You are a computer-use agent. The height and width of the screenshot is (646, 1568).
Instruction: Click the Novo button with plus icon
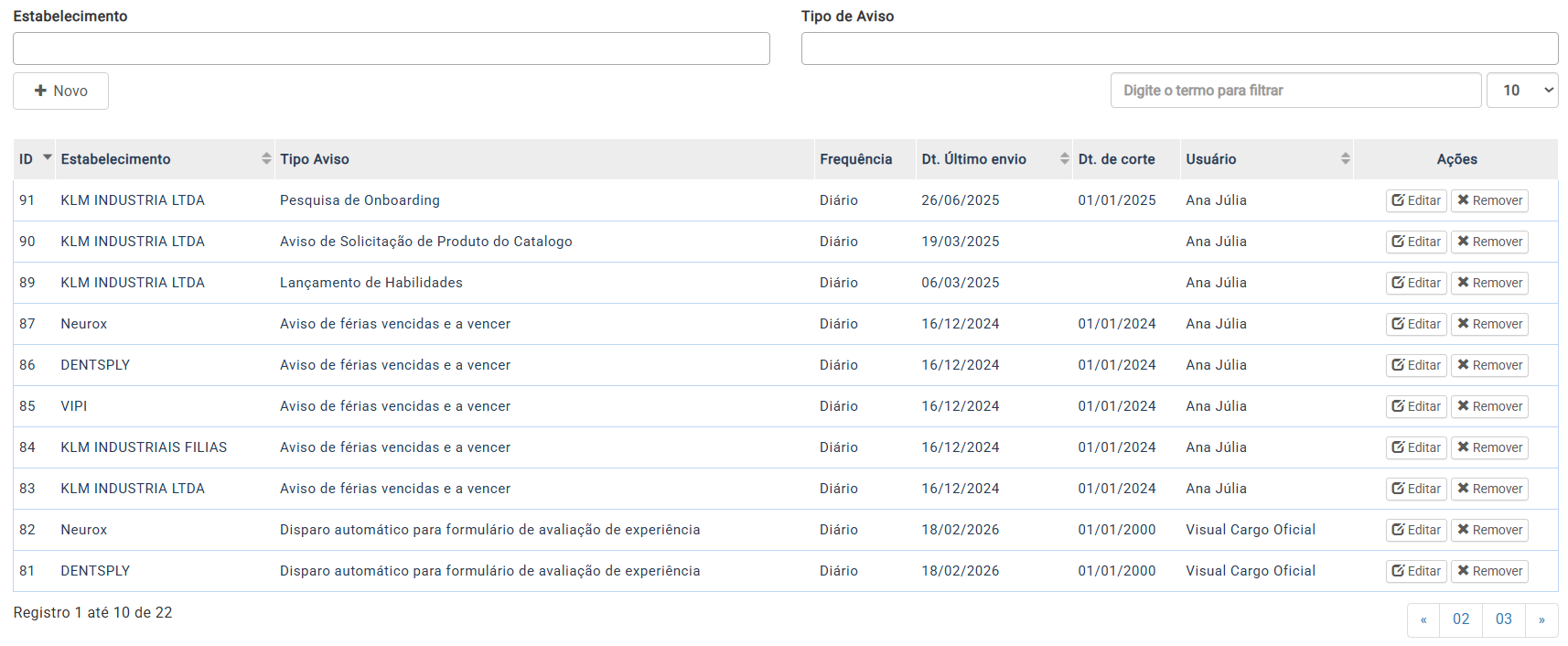pyautogui.click(x=60, y=91)
